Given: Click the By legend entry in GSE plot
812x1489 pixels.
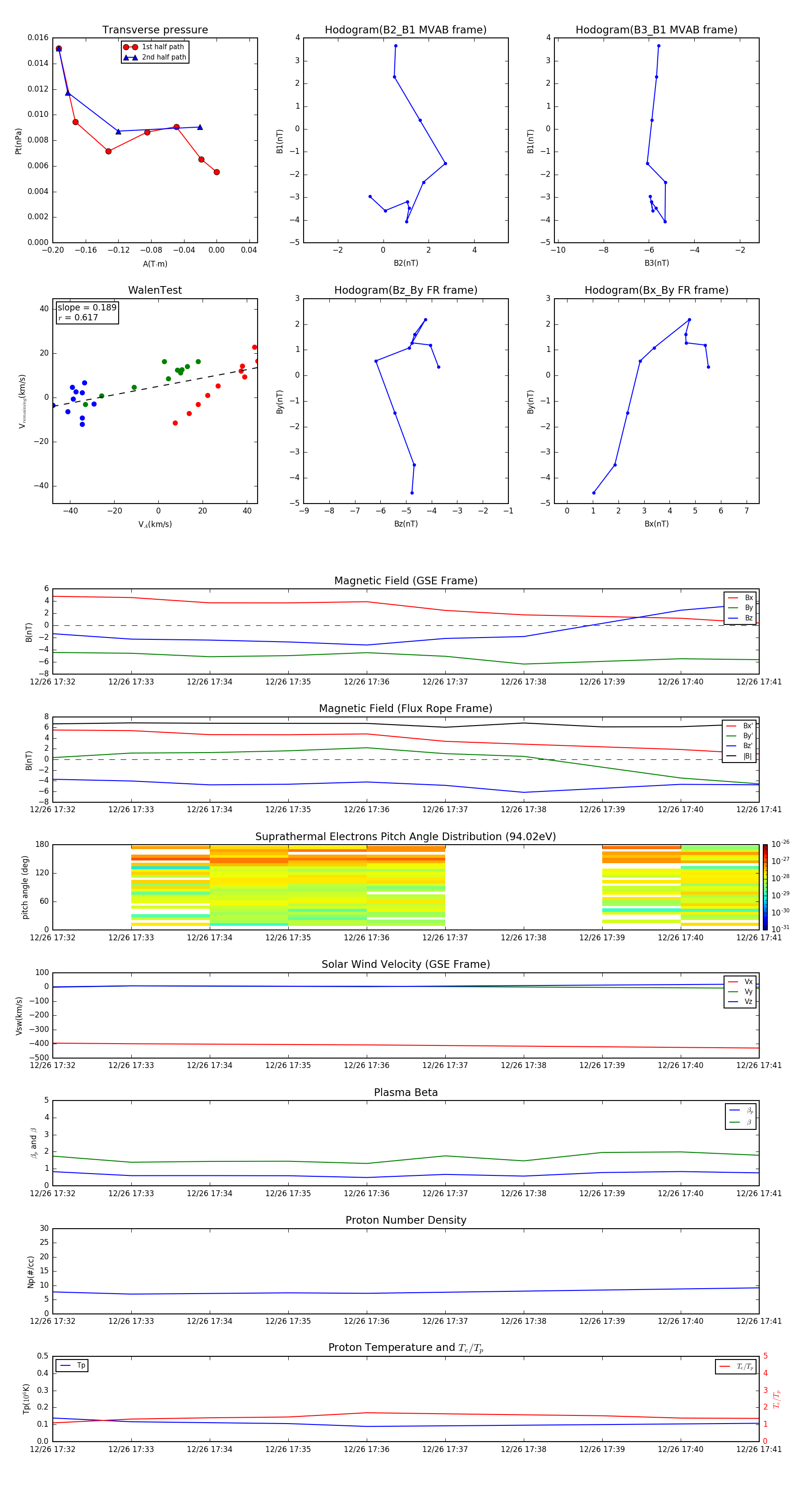Looking at the screenshot, I should 740,607.
